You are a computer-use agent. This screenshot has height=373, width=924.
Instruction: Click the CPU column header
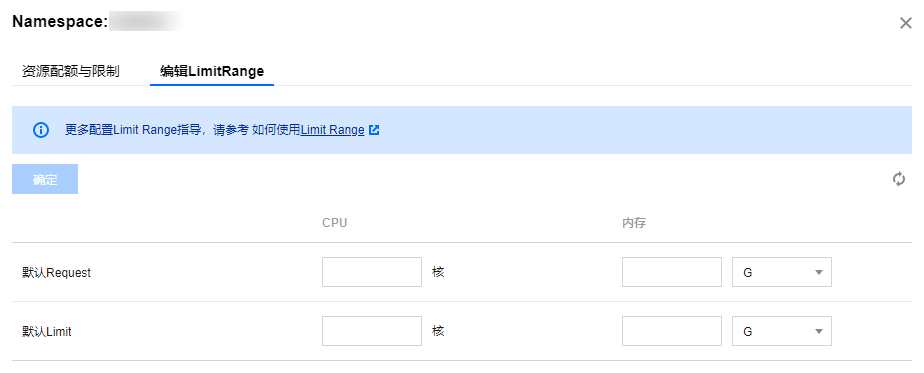335,223
